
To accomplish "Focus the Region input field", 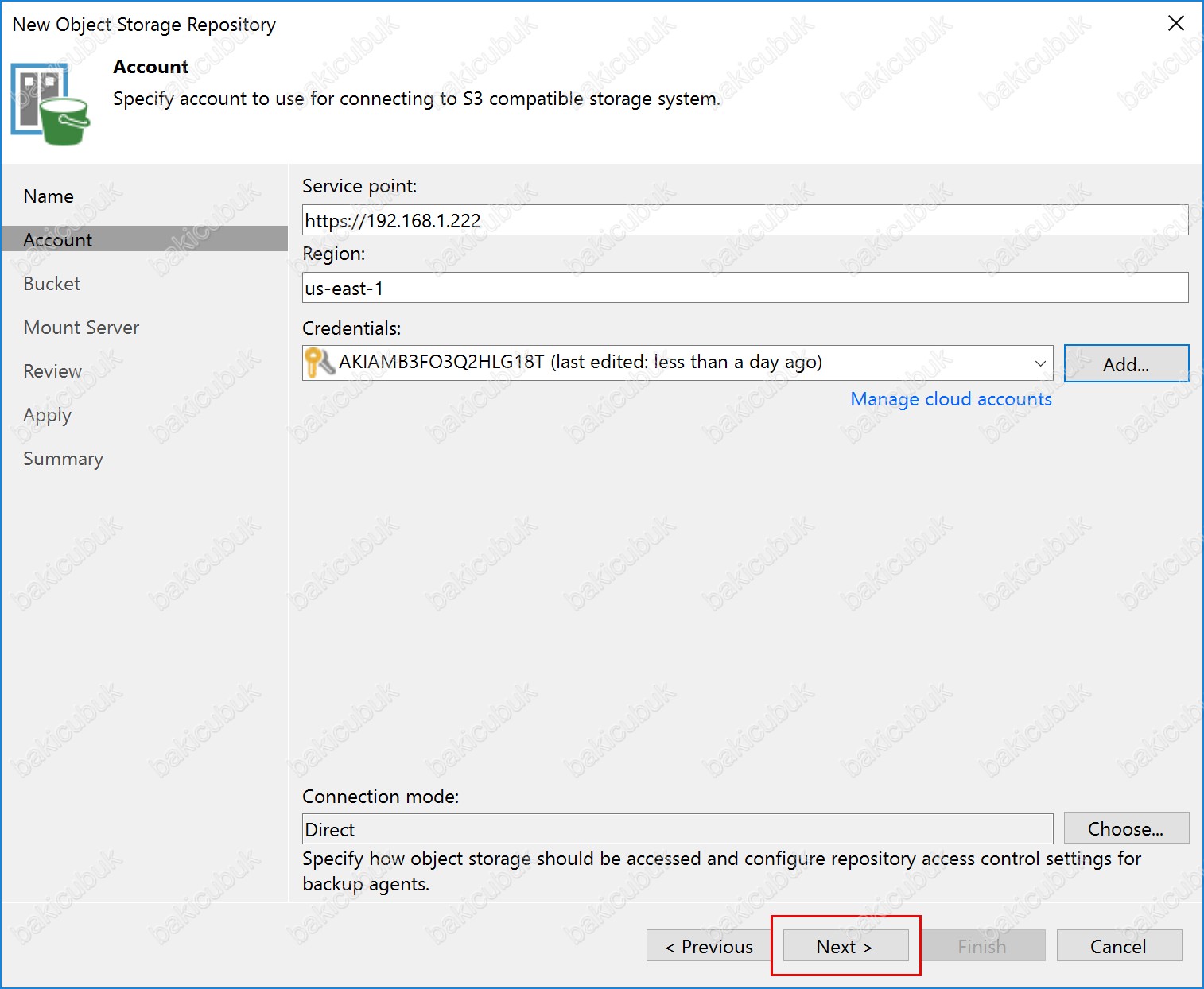I will tap(745, 288).
